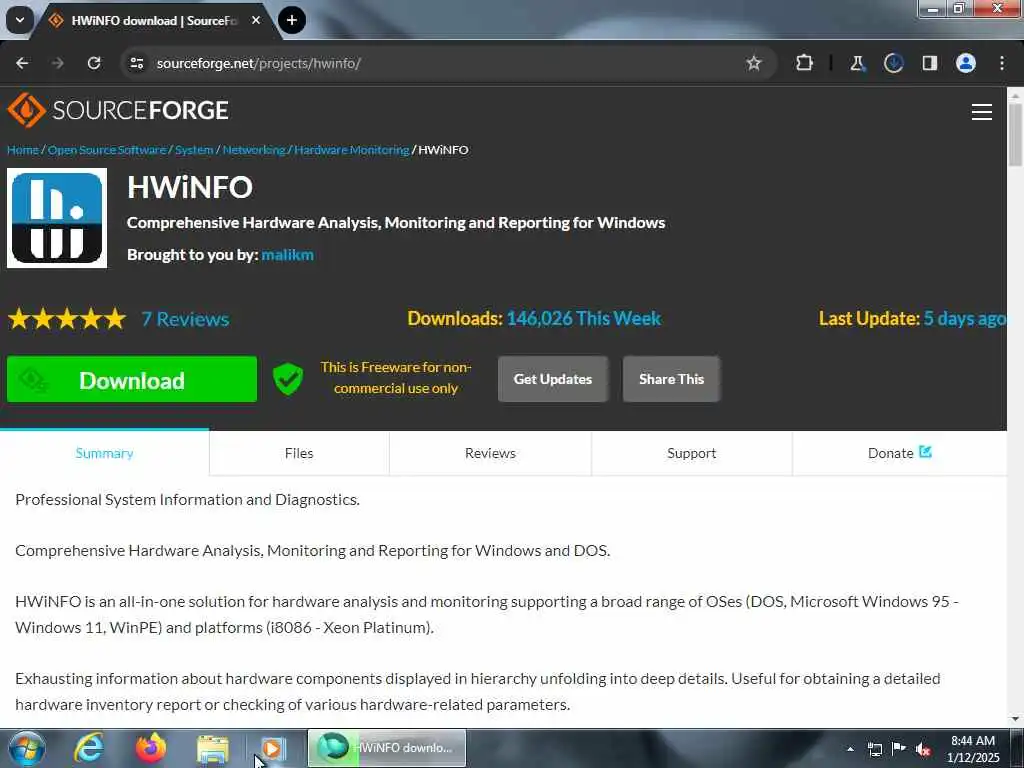
Task: Click the System breadcrumb link
Action: tap(194, 150)
